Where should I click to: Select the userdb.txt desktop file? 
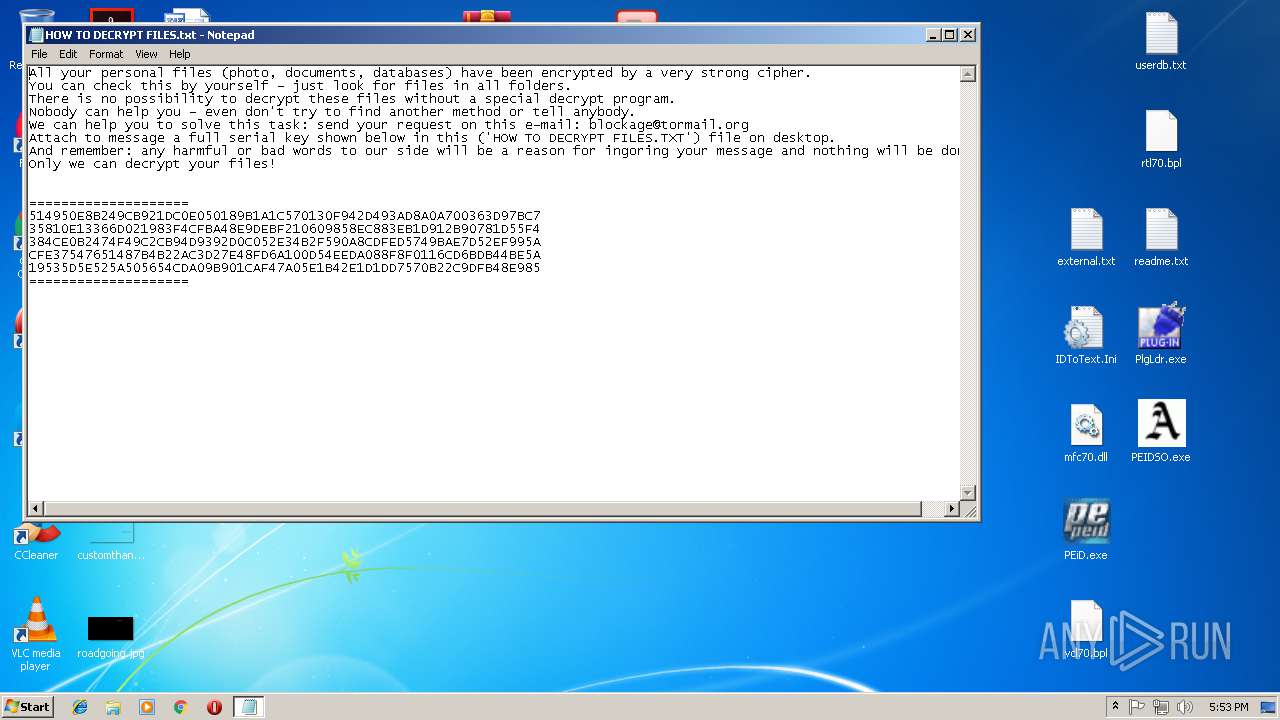[x=1161, y=42]
